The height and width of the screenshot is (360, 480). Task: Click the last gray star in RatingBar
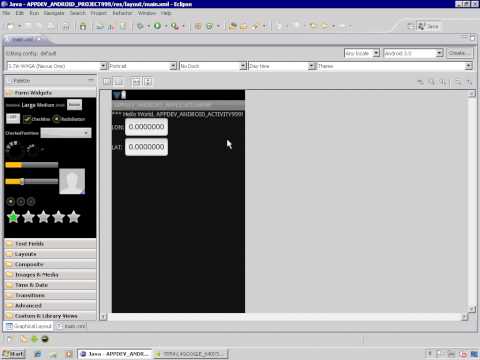(74, 217)
